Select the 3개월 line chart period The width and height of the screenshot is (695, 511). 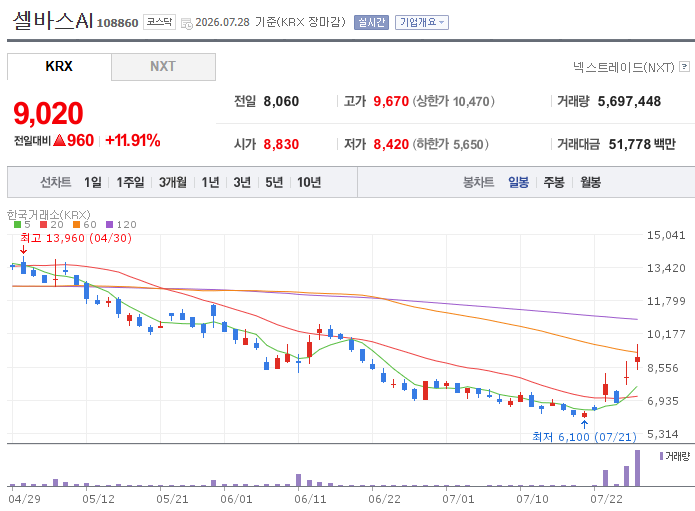(173, 182)
